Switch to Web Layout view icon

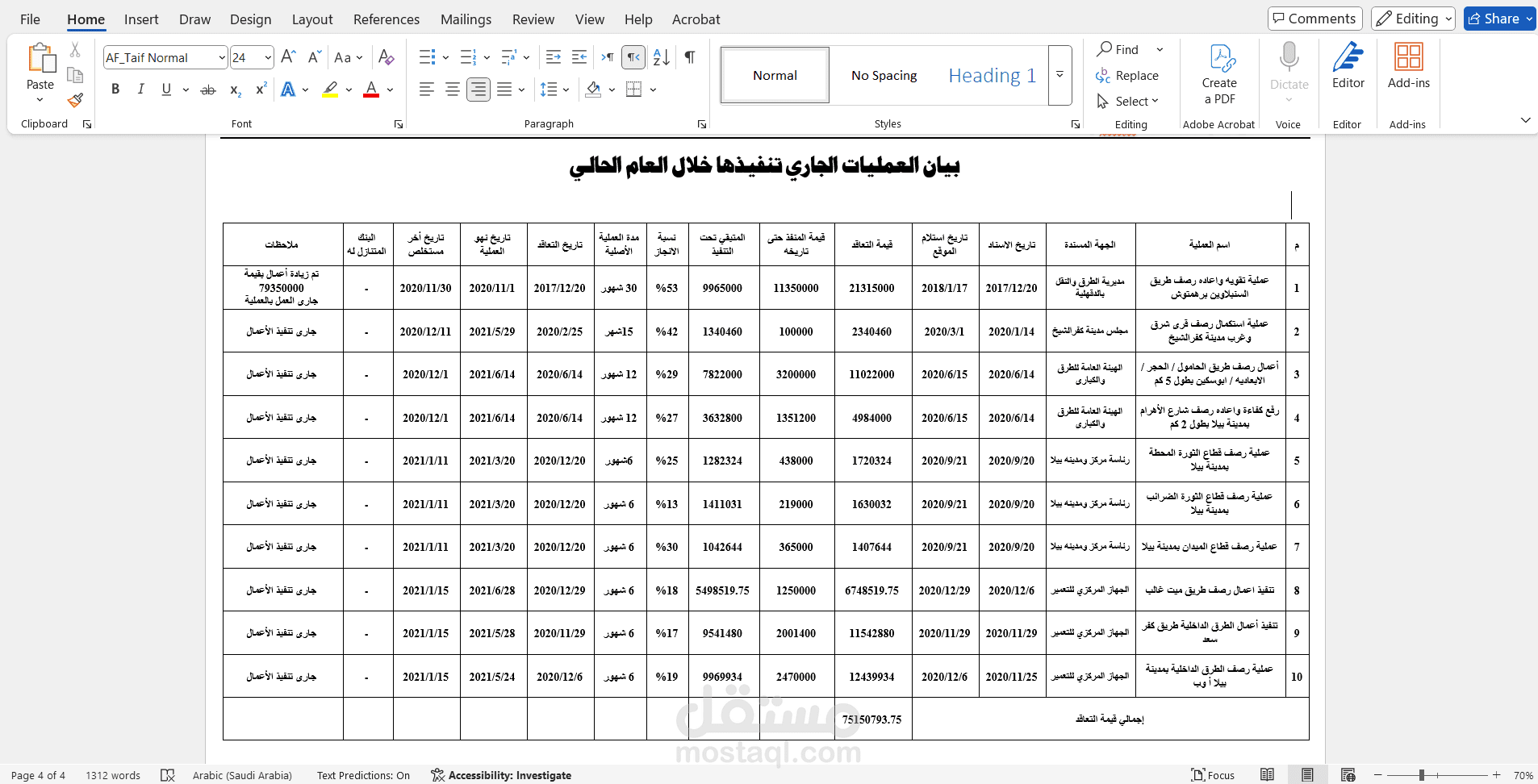(1348, 775)
